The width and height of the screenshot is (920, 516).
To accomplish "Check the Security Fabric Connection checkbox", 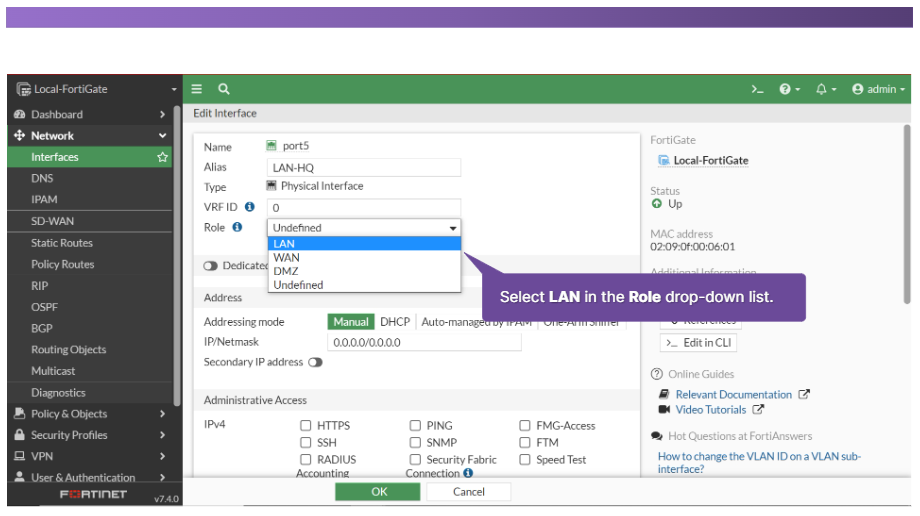I will 415,459.
